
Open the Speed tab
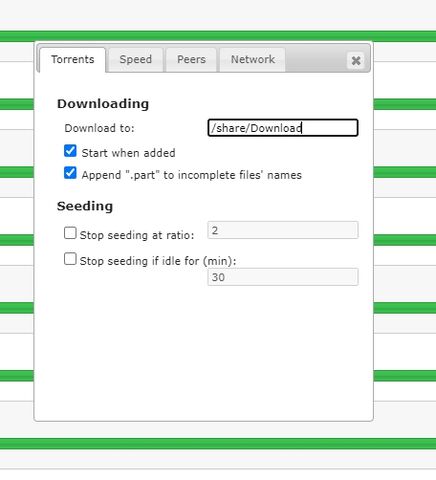pyautogui.click(x=136, y=60)
